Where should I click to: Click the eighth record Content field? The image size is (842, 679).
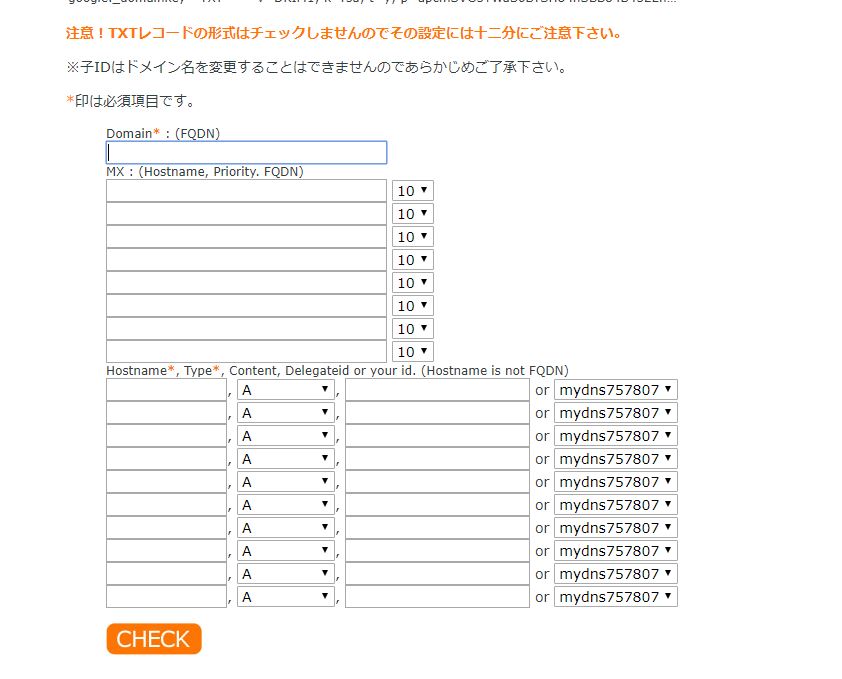pos(437,551)
